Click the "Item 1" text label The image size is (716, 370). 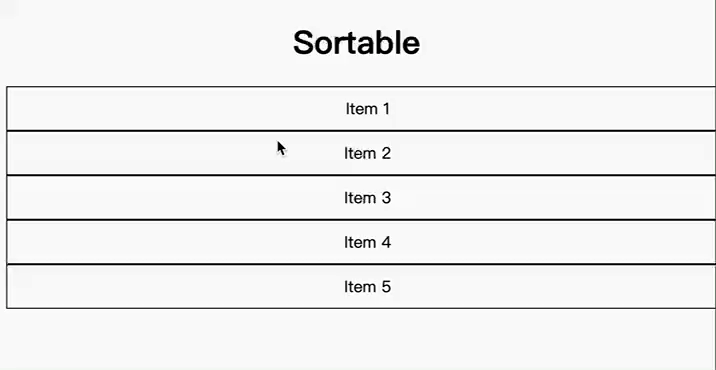coord(368,109)
